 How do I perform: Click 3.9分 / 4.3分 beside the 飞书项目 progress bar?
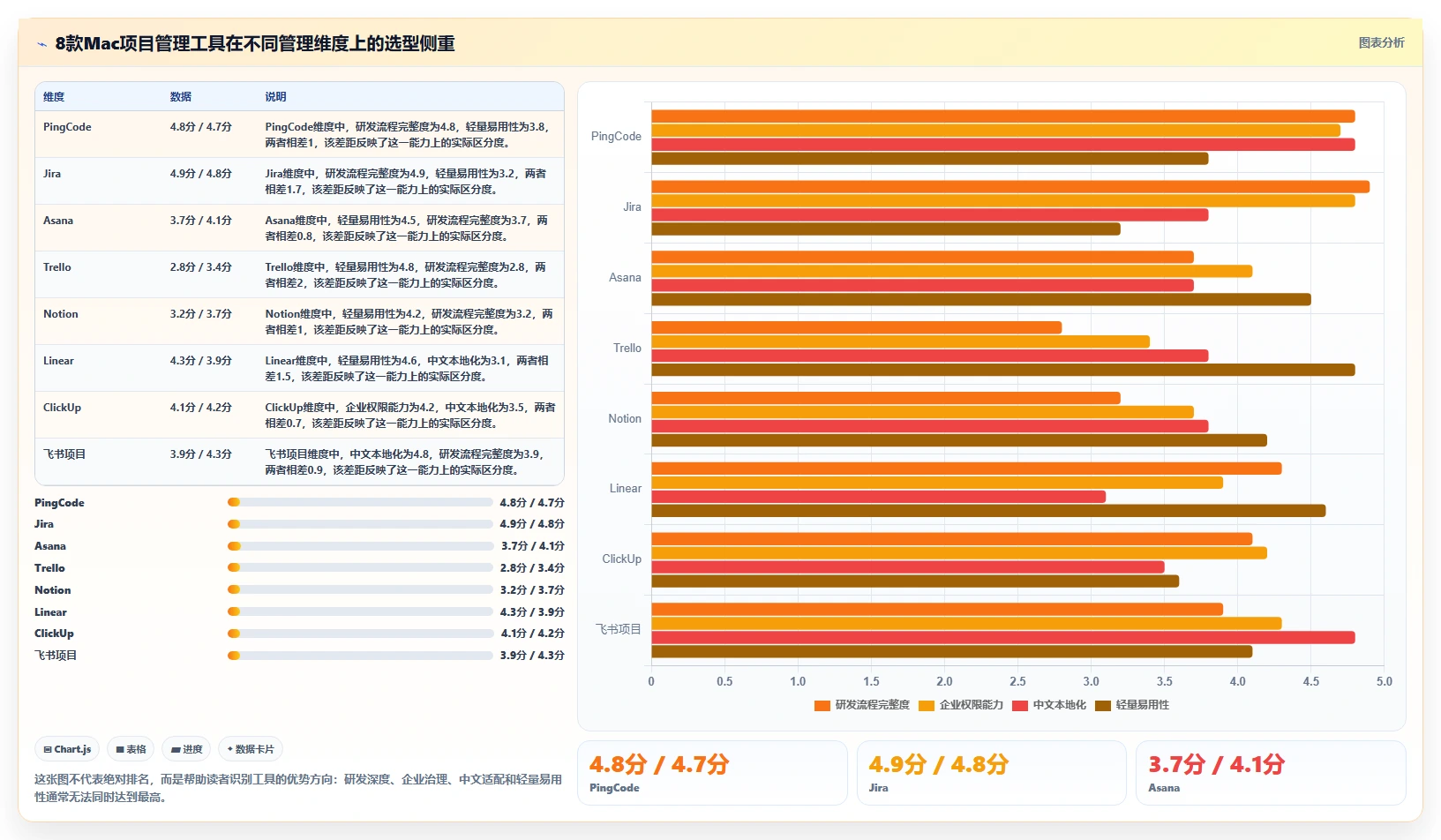point(532,656)
